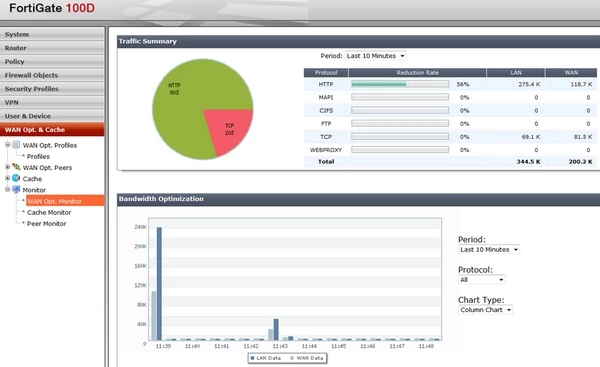Expand the Cache tree node
Viewport: 600px width, 367px height.
click(x=7, y=178)
